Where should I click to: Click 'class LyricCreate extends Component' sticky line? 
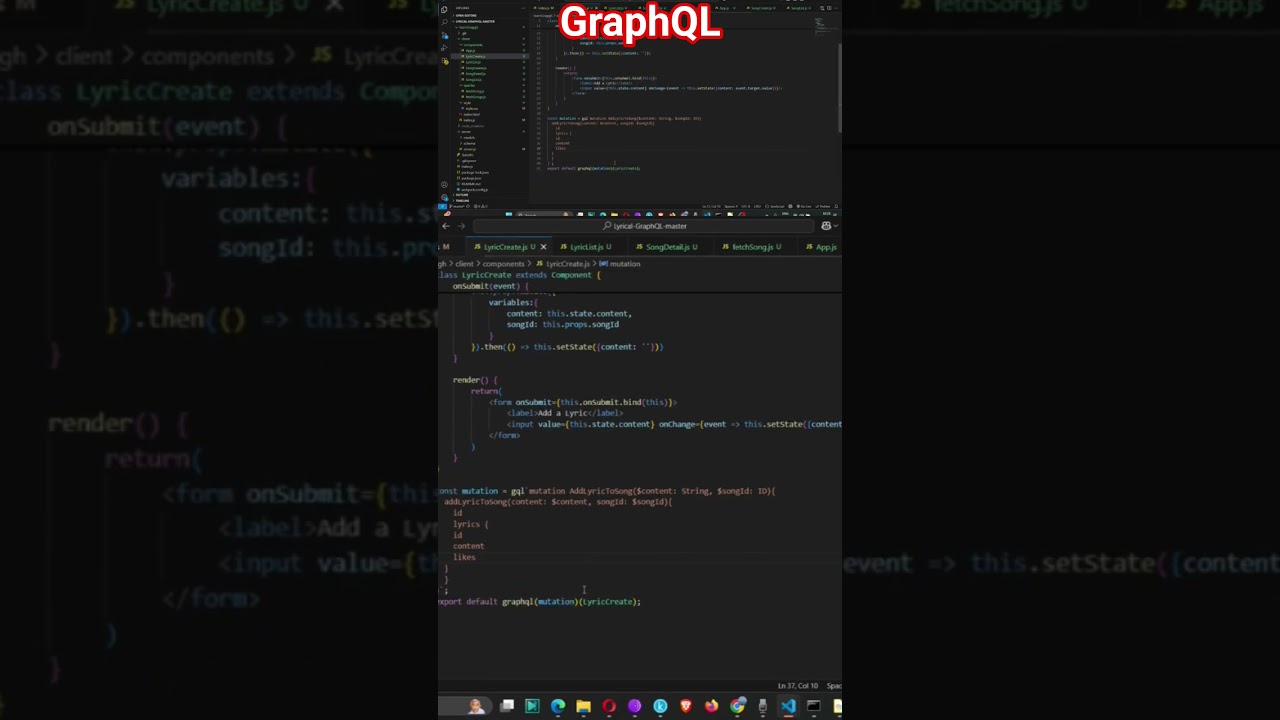coord(520,275)
